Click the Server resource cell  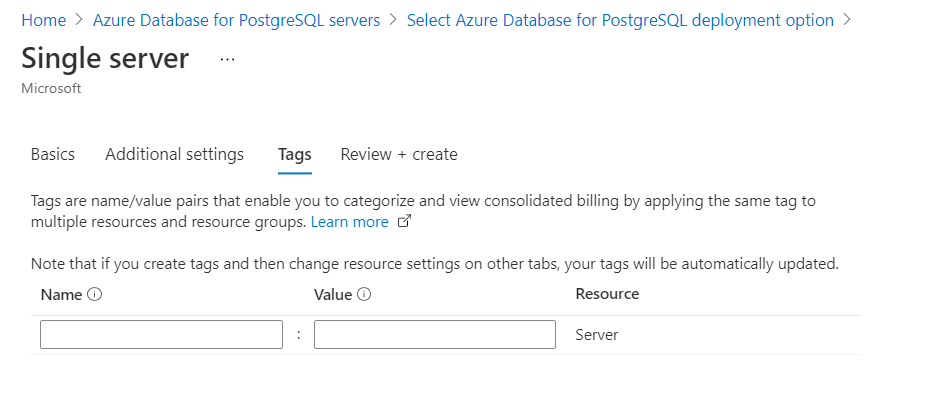coord(597,335)
